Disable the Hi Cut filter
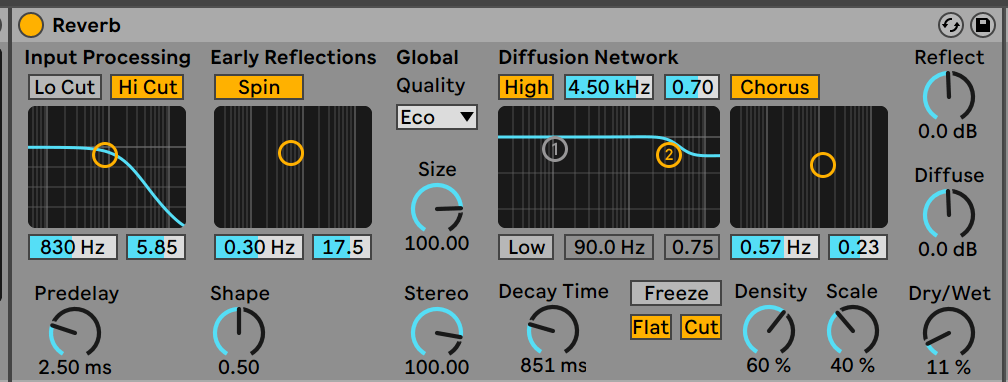 147,87
